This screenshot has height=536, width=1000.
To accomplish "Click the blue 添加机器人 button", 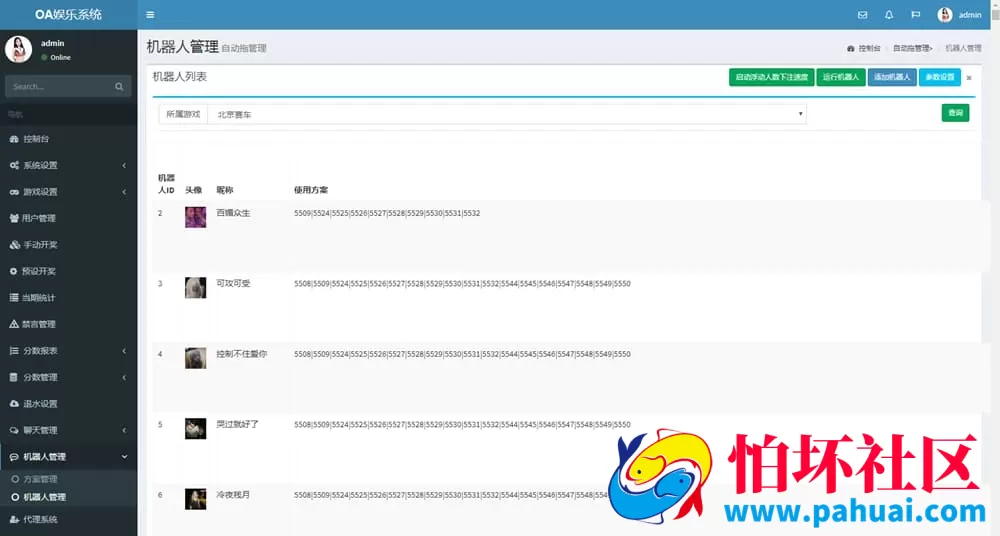I will coord(892,77).
